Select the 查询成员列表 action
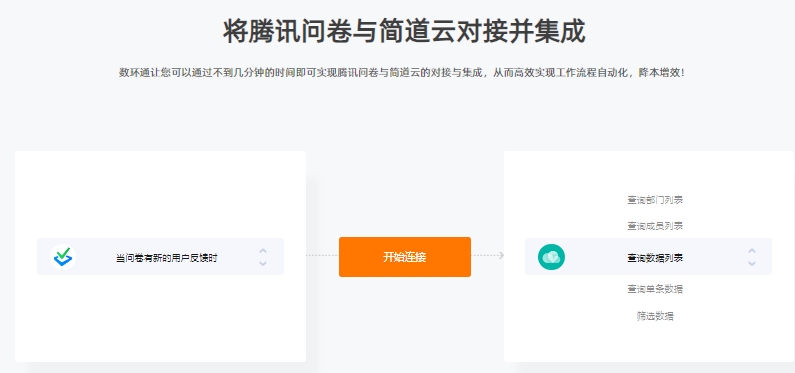The height and width of the screenshot is (373, 795). (655, 226)
